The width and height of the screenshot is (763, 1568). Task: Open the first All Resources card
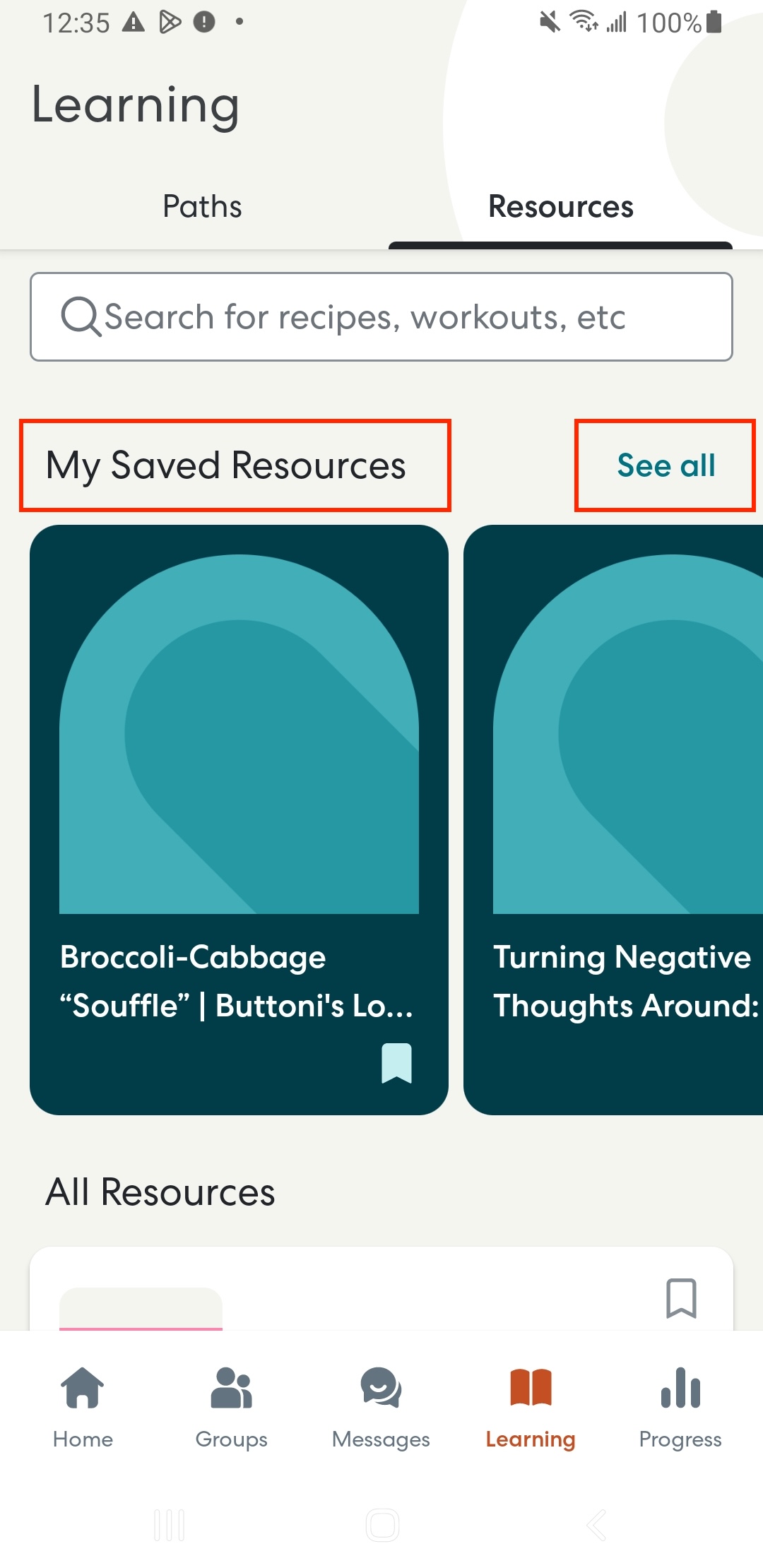pos(381,1289)
